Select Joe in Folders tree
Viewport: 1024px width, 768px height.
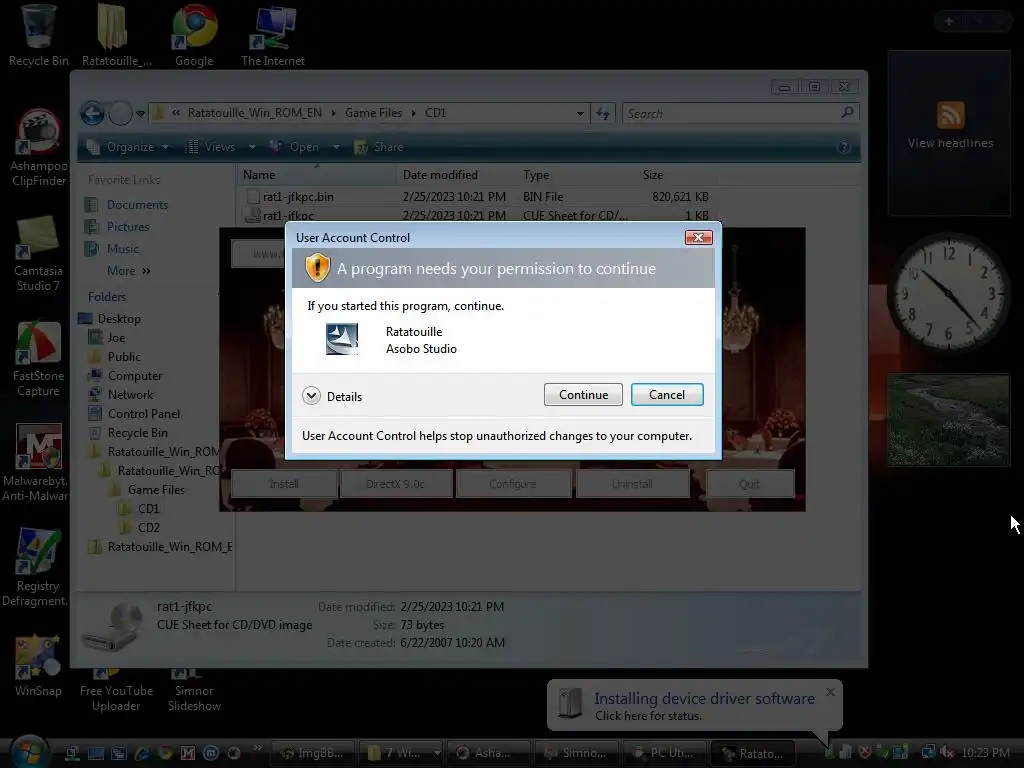pos(107,338)
